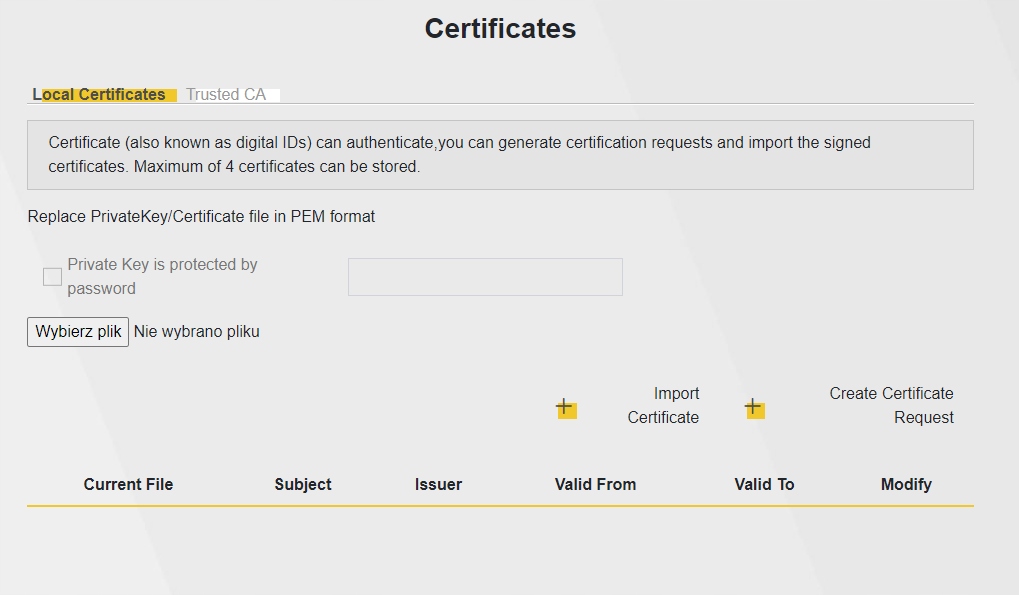Click the 'Nie wybrano pliku' file status text
Viewport: 1019px width, 595px height.
(197, 332)
